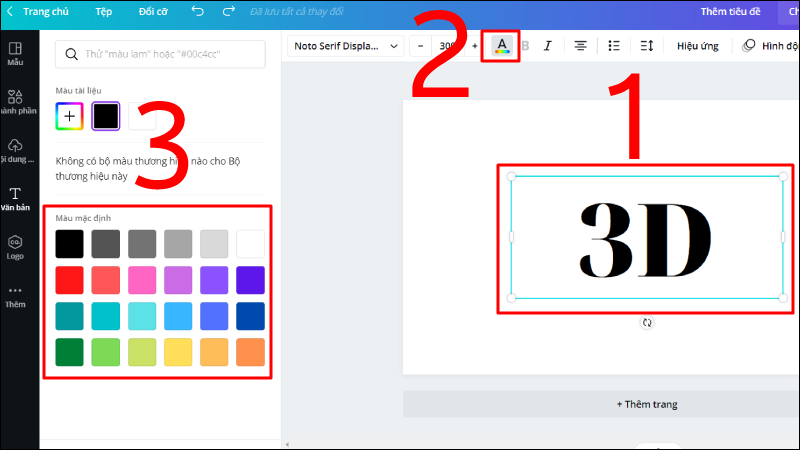800x450 pixels.
Task: Pick the pink default swatch
Action: (x=142, y=280)
